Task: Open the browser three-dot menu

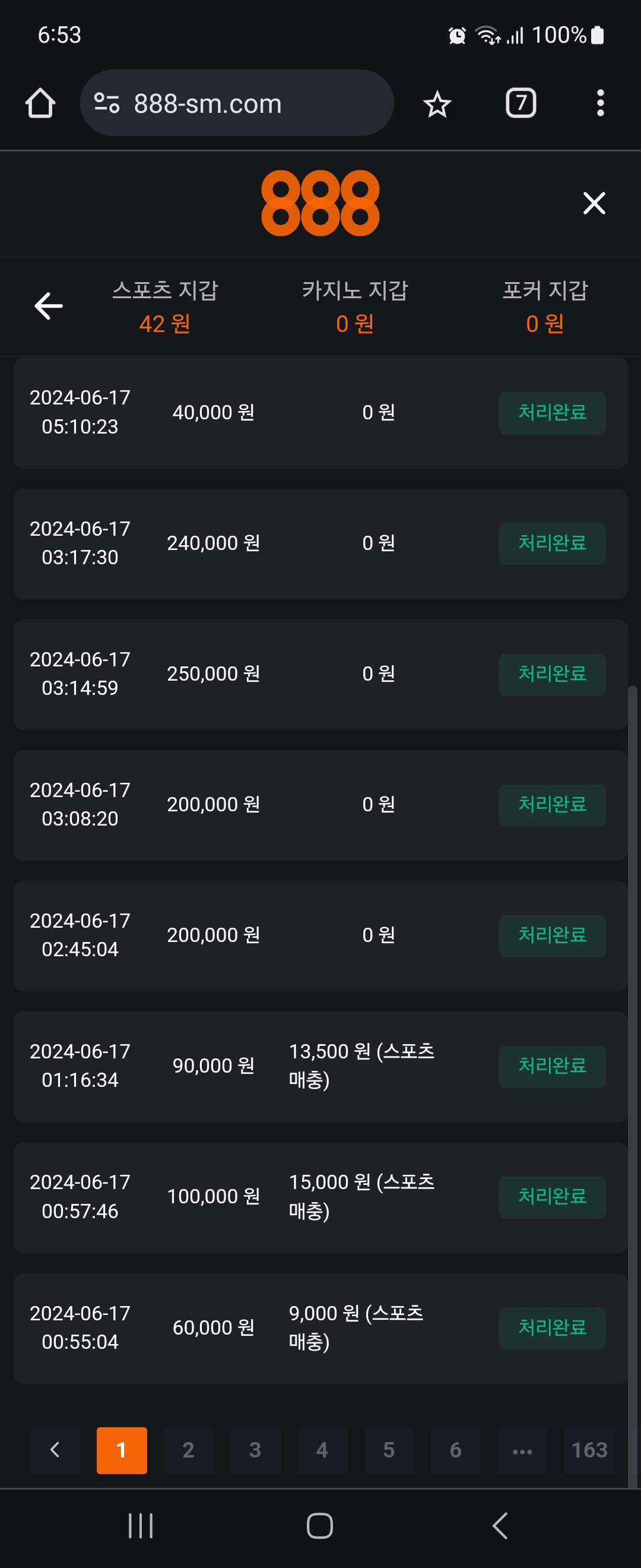Action: click(x=600, y=103)
